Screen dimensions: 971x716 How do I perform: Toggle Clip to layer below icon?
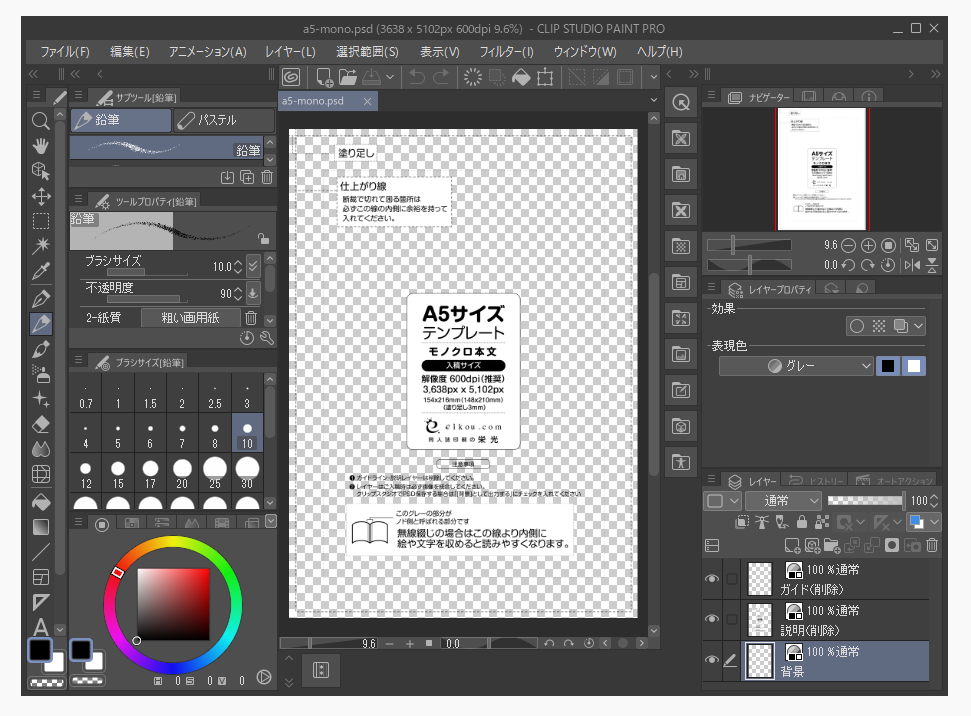[x=742, y=522]
